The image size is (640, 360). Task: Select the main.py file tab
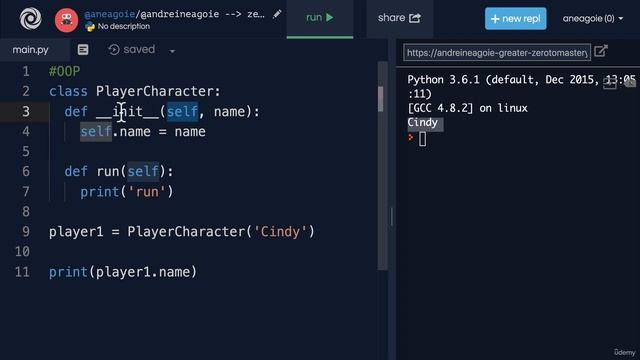31,50
